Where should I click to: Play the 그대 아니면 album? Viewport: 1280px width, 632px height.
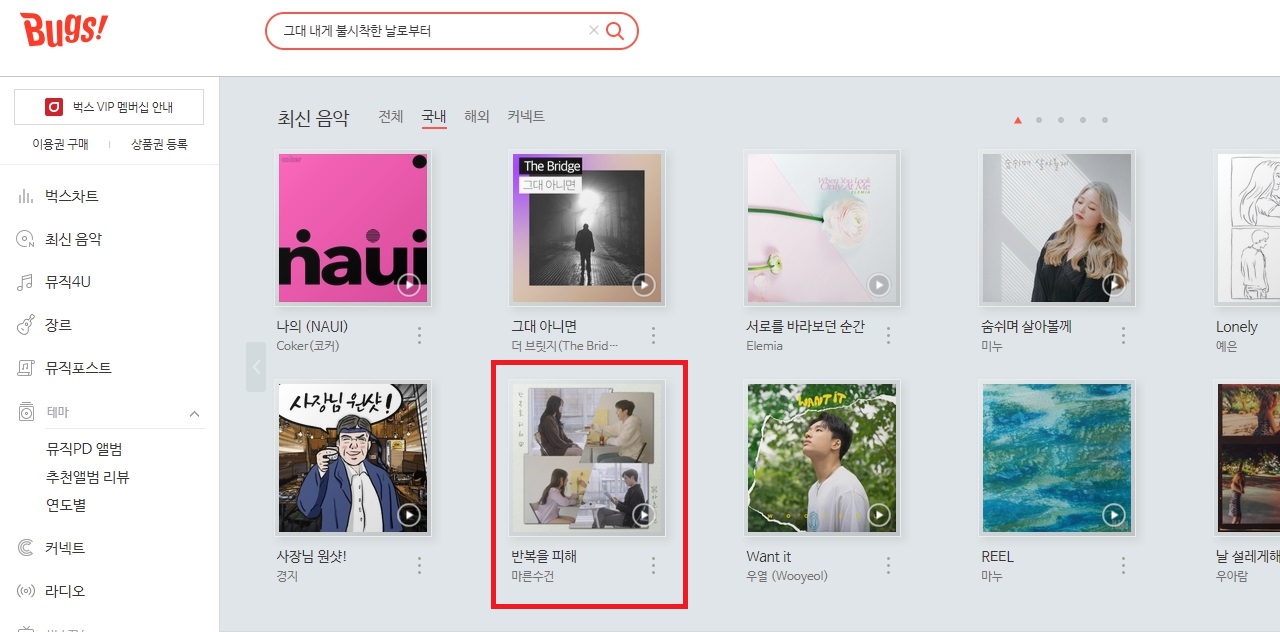tap(643, 285)
